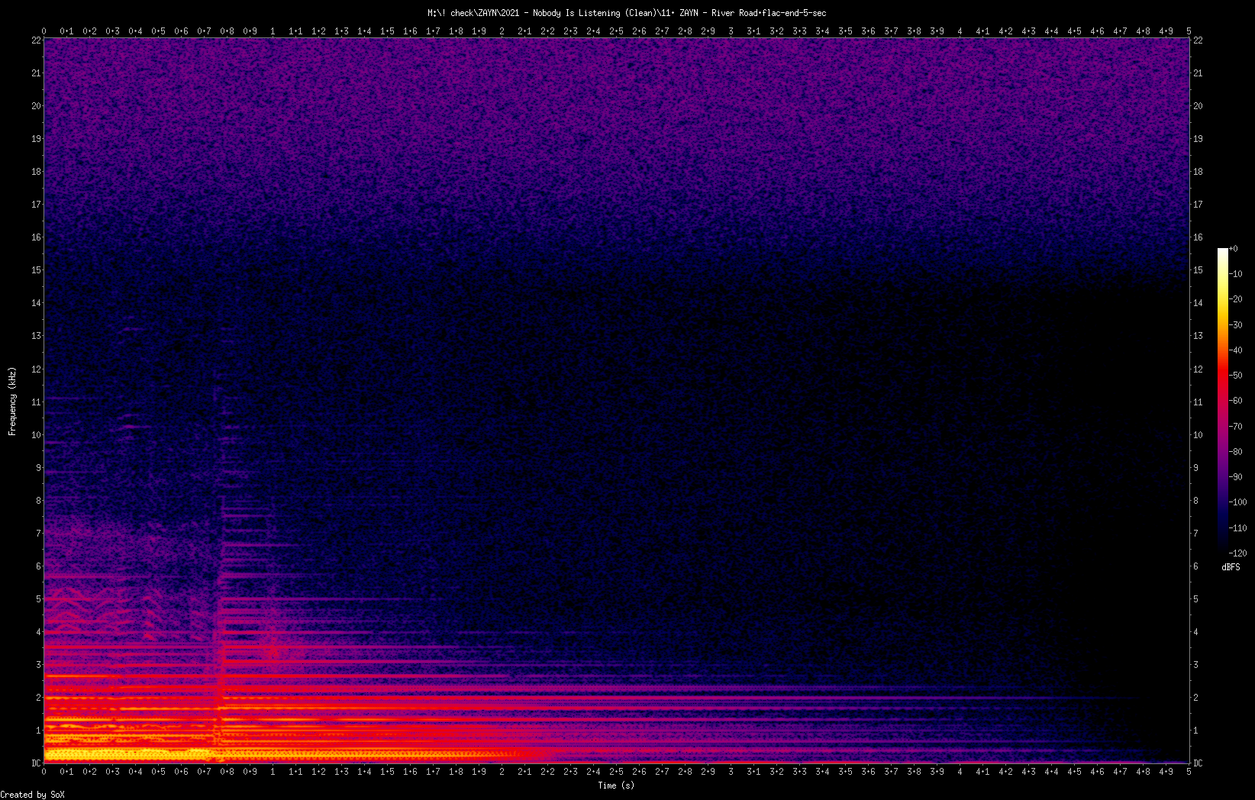Click the -10 value on the dBFS scale
The image size is (1255, 800).
click(1237, 274)
